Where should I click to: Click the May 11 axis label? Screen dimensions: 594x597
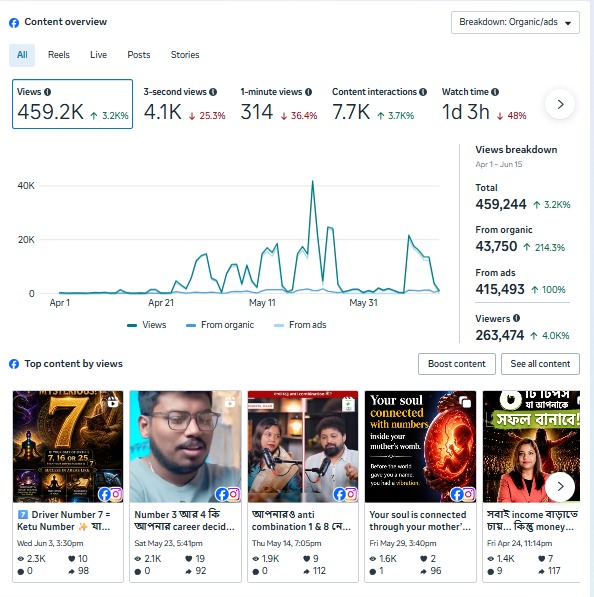click(262, 303)
